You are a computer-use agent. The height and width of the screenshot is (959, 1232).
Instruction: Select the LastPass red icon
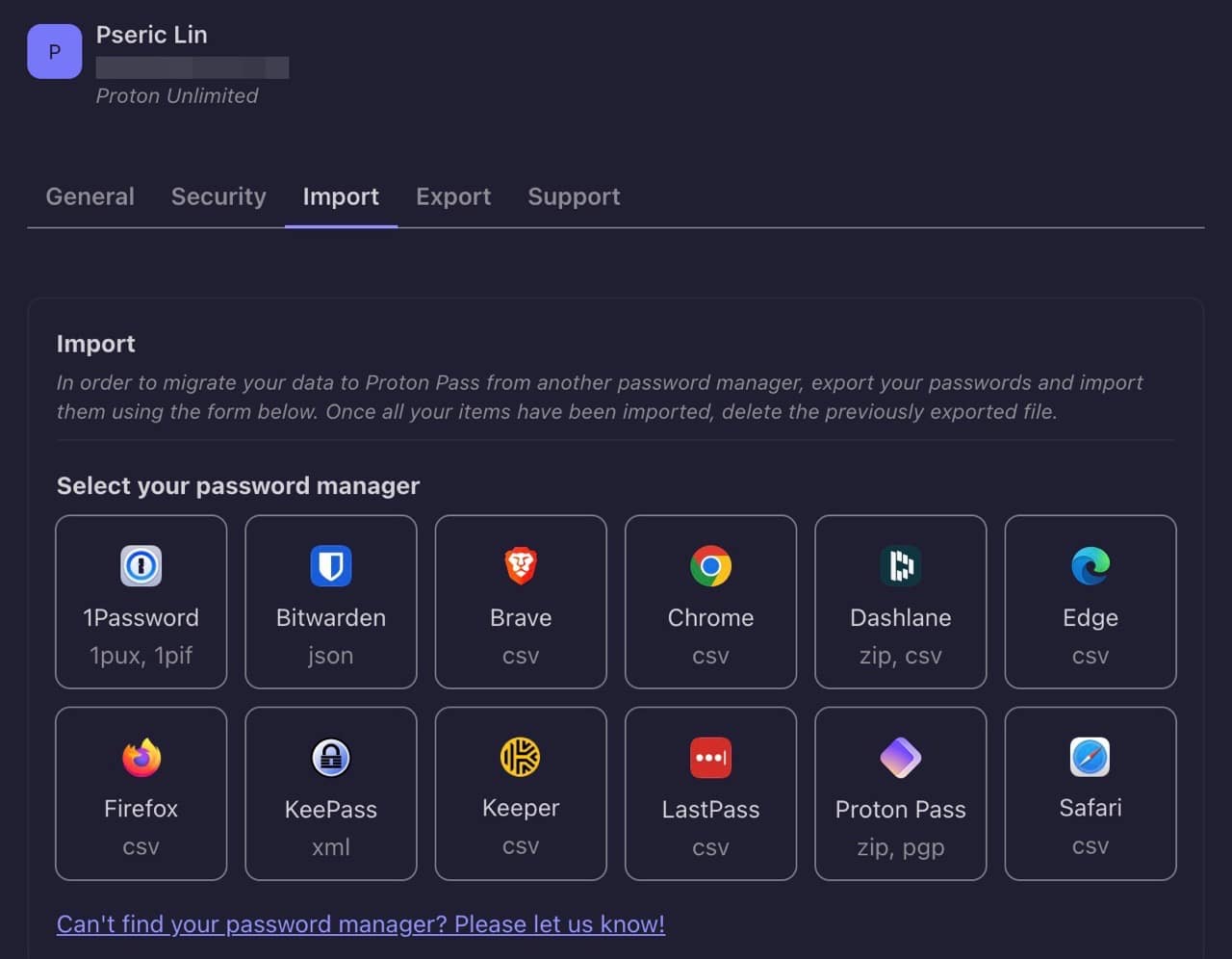click(x=710, y=758)
